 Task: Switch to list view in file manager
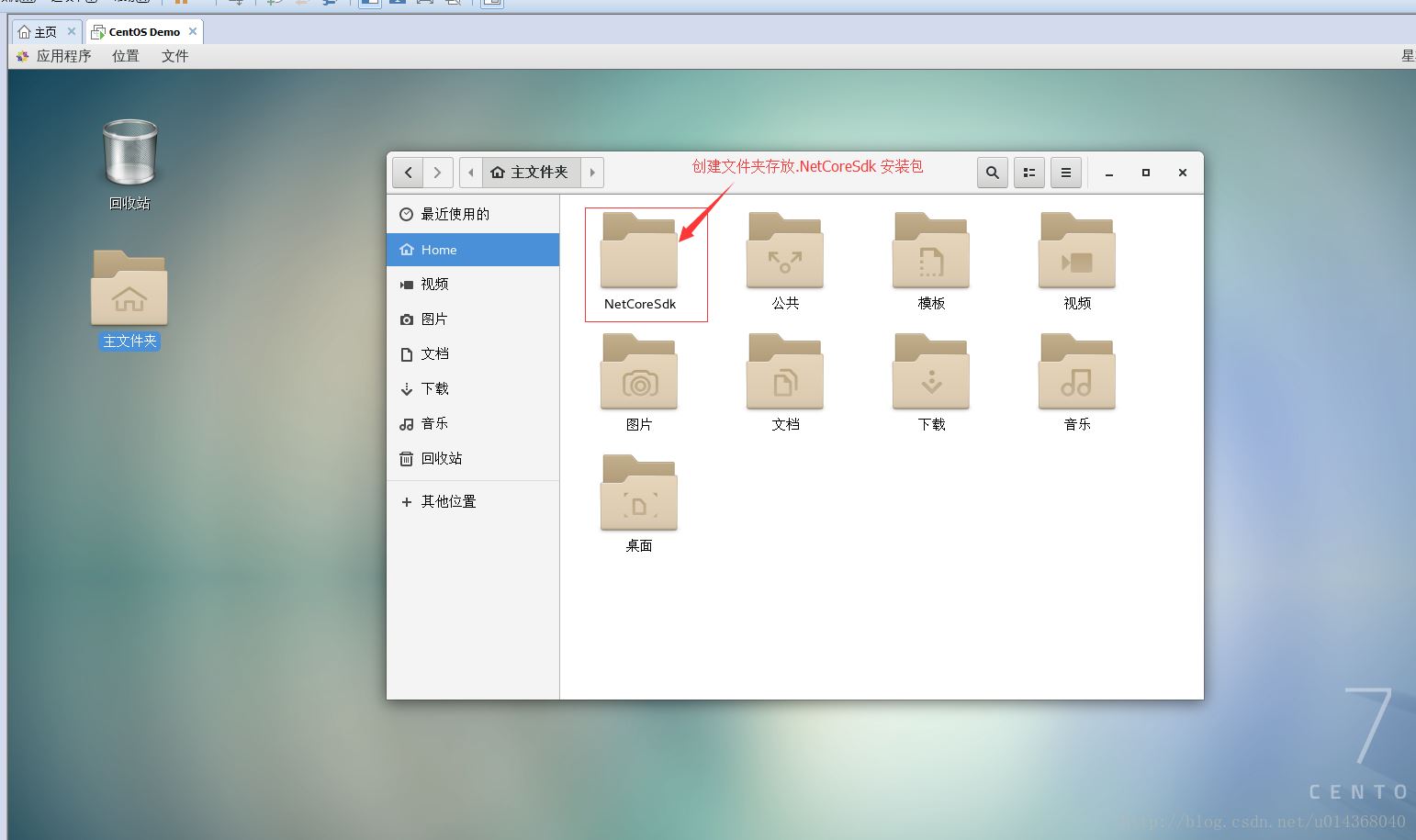point(1028,173)
